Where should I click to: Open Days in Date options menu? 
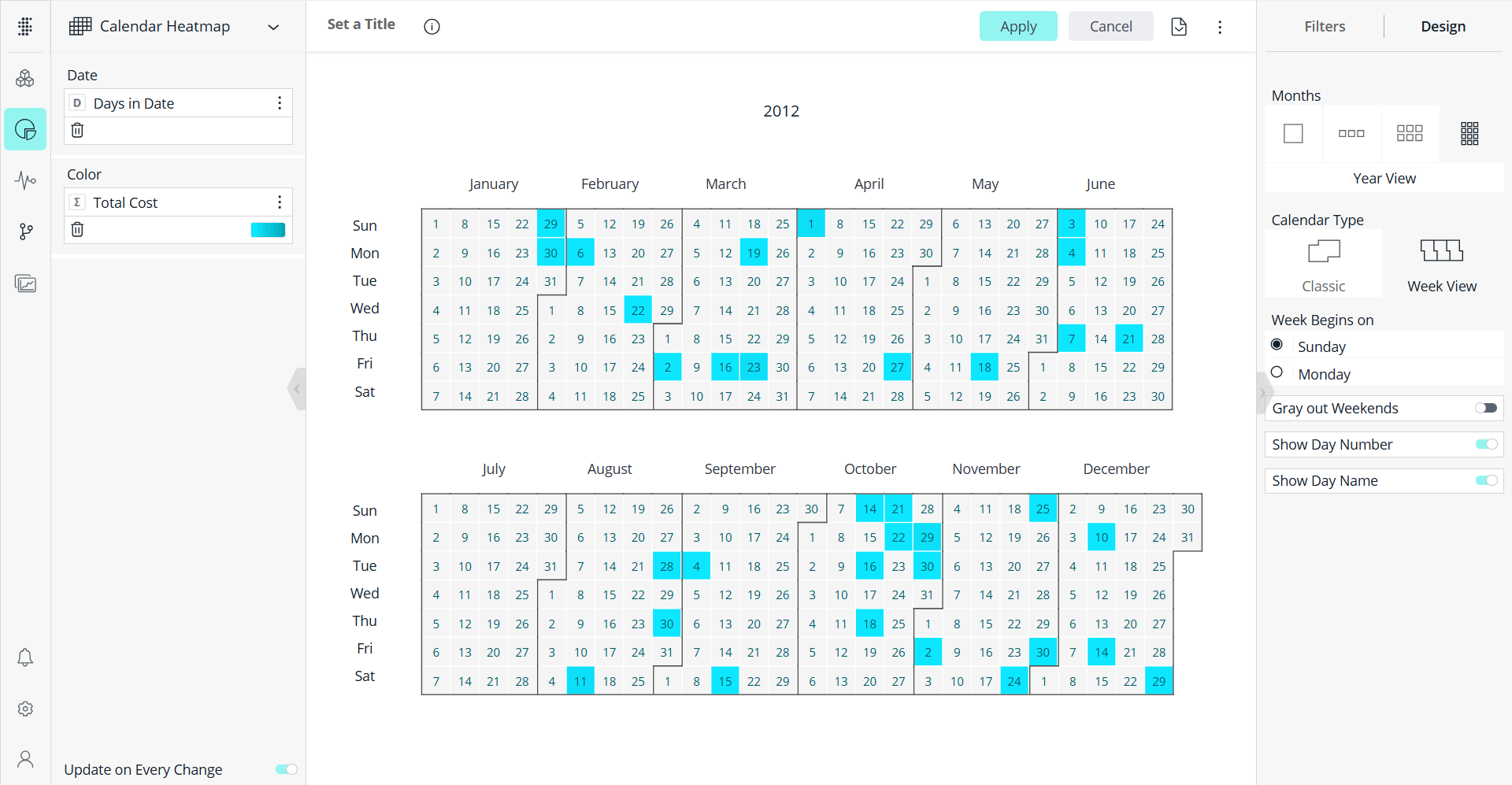(x=280, y=103)
